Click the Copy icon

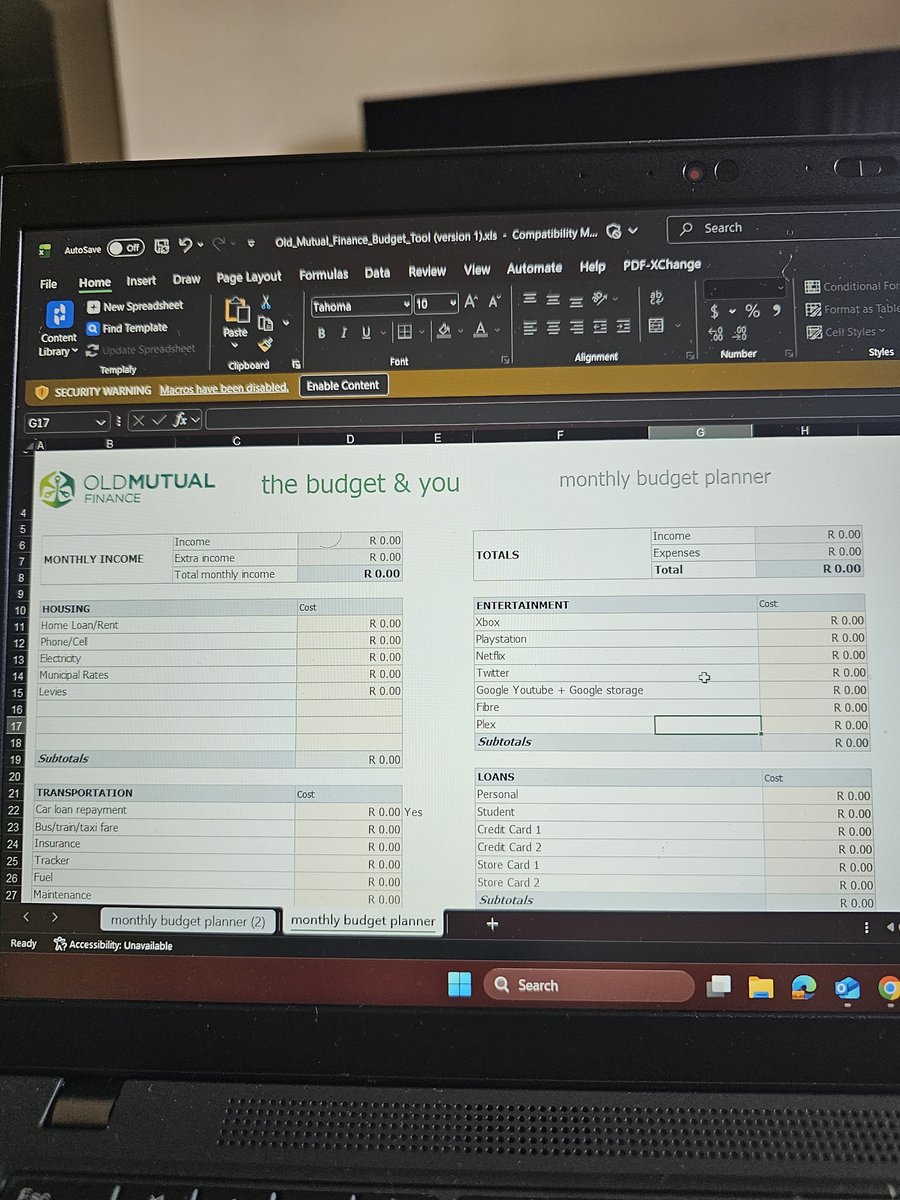265,322
